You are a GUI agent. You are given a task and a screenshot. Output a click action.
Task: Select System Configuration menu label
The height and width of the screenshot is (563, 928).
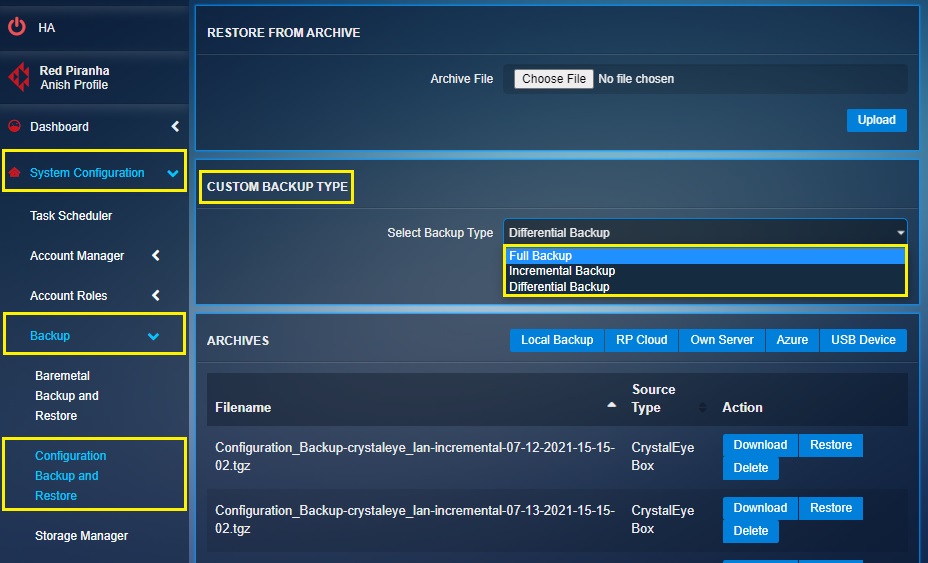click(87, 172)
